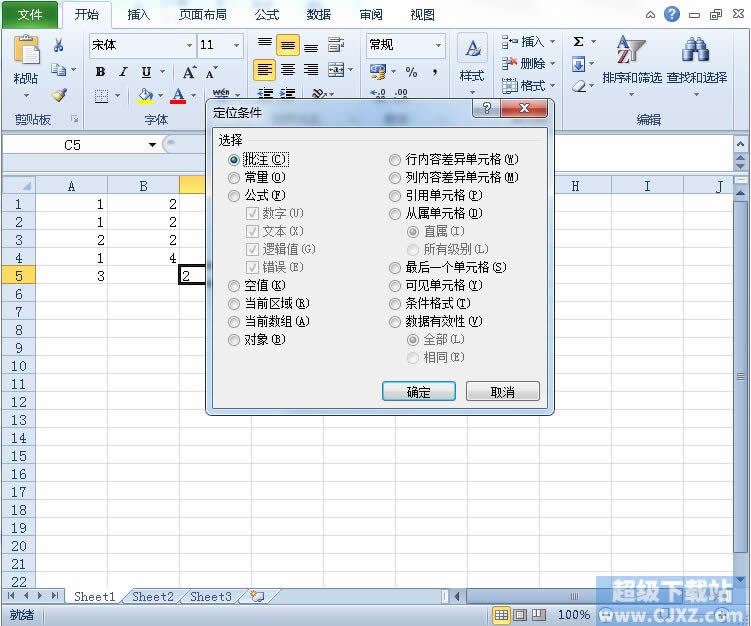751x626 pixels.
Task: Align text to top
Action: click(264, 45)
